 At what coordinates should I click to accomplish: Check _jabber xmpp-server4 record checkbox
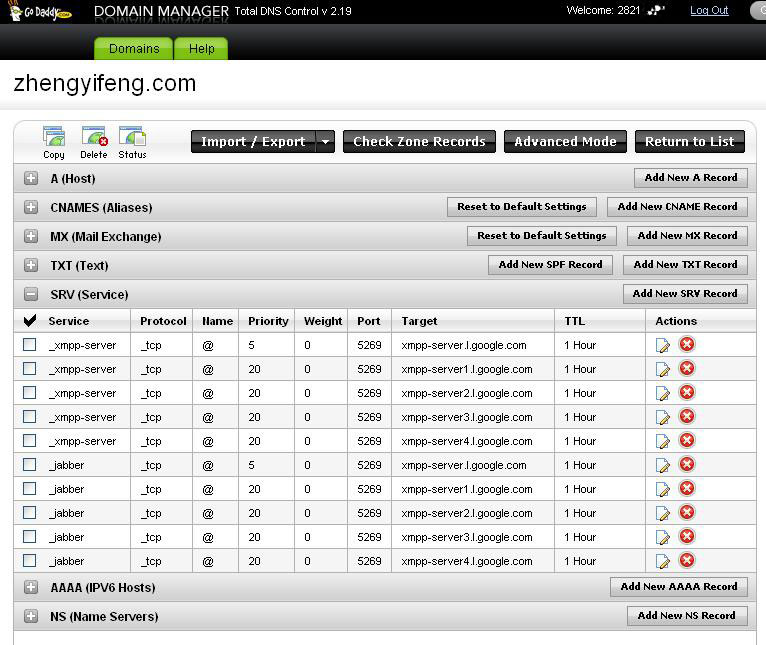(30, 561)
